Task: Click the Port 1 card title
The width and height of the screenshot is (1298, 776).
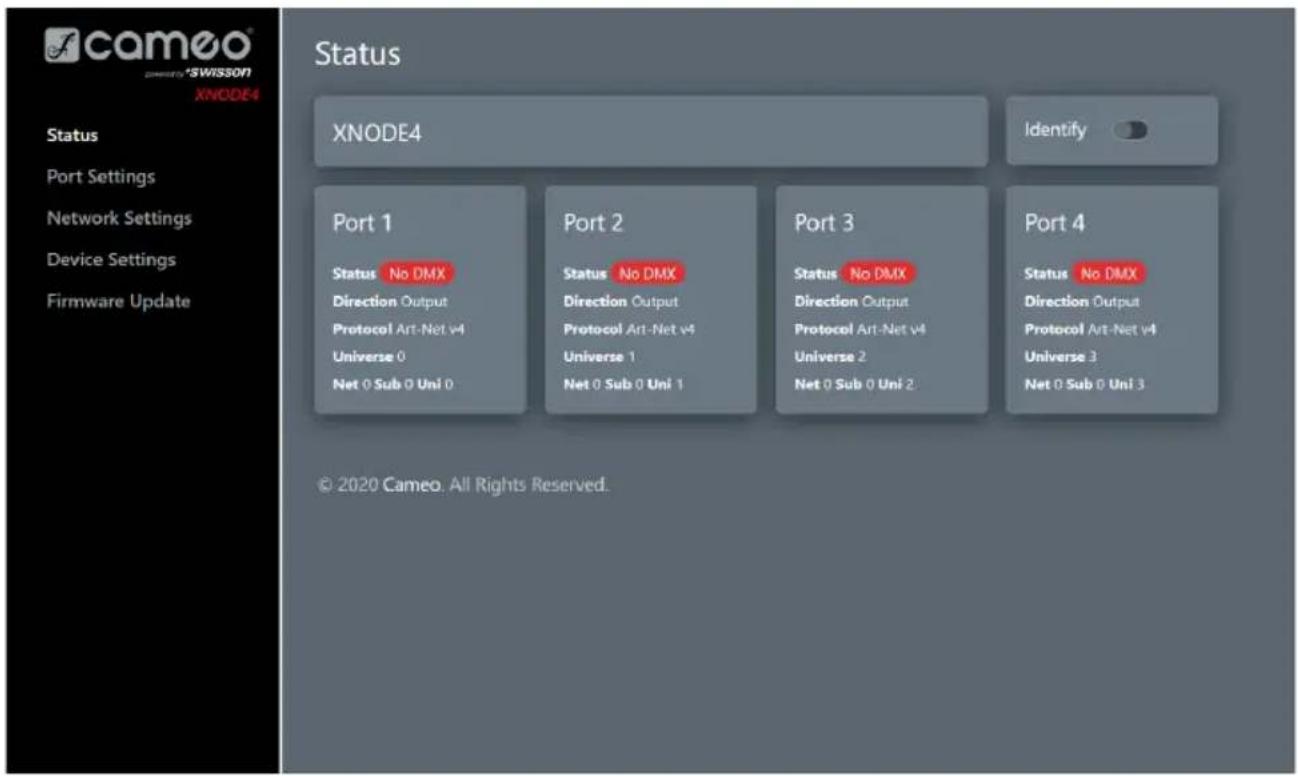Action: pyautogui.click(x=362, y=223)
